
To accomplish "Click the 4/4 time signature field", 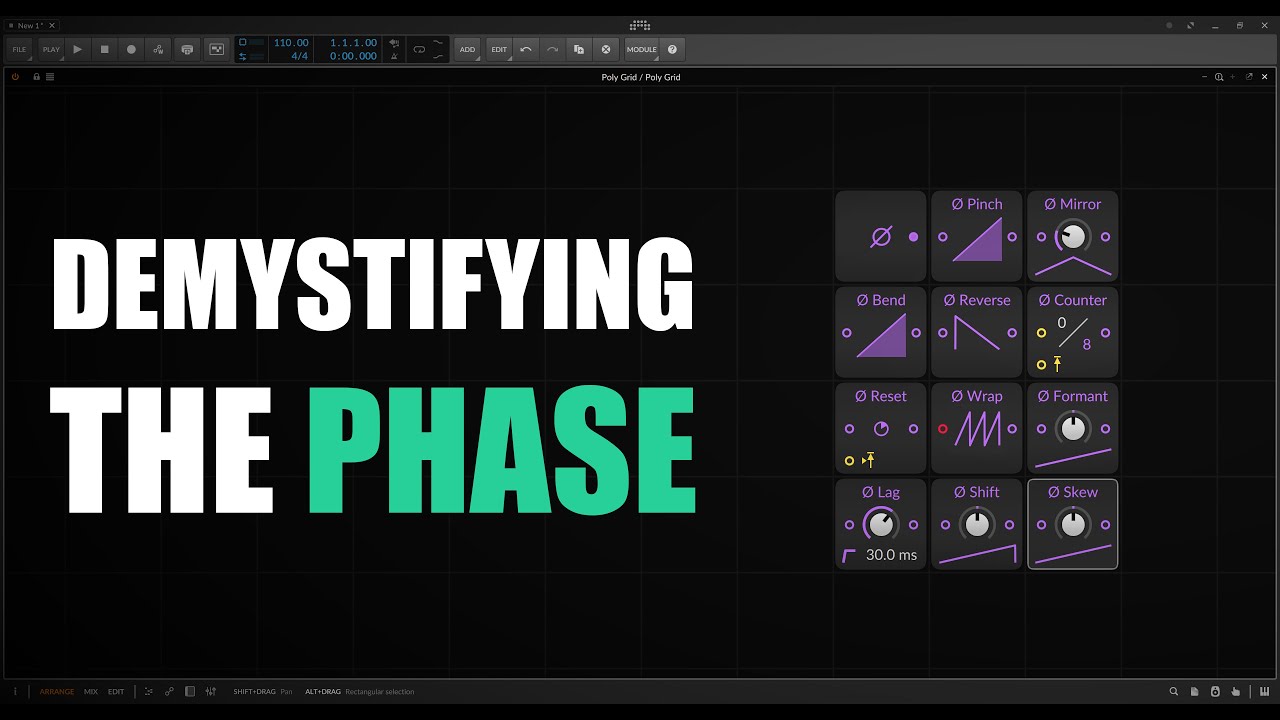I will point(299,56).
